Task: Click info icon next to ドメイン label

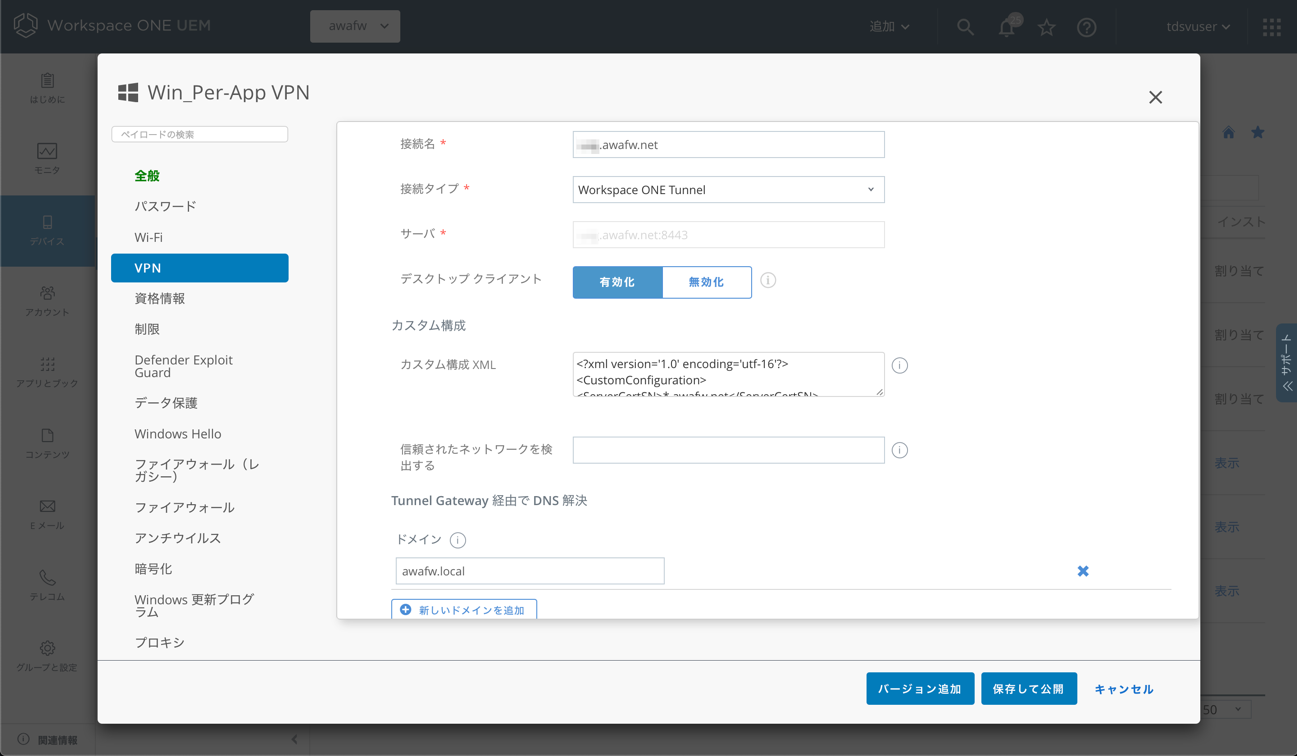Action: 458,540
